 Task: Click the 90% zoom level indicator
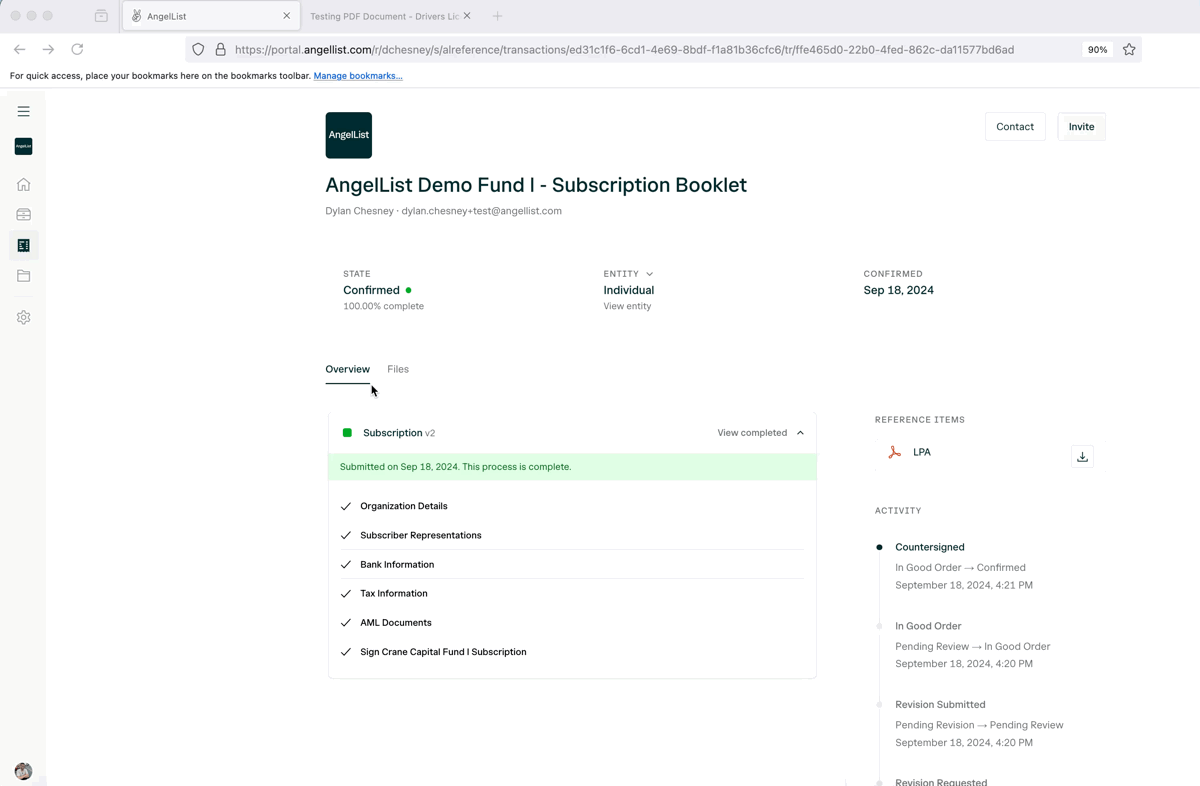pyautogui.click(x=1097, y=49)
